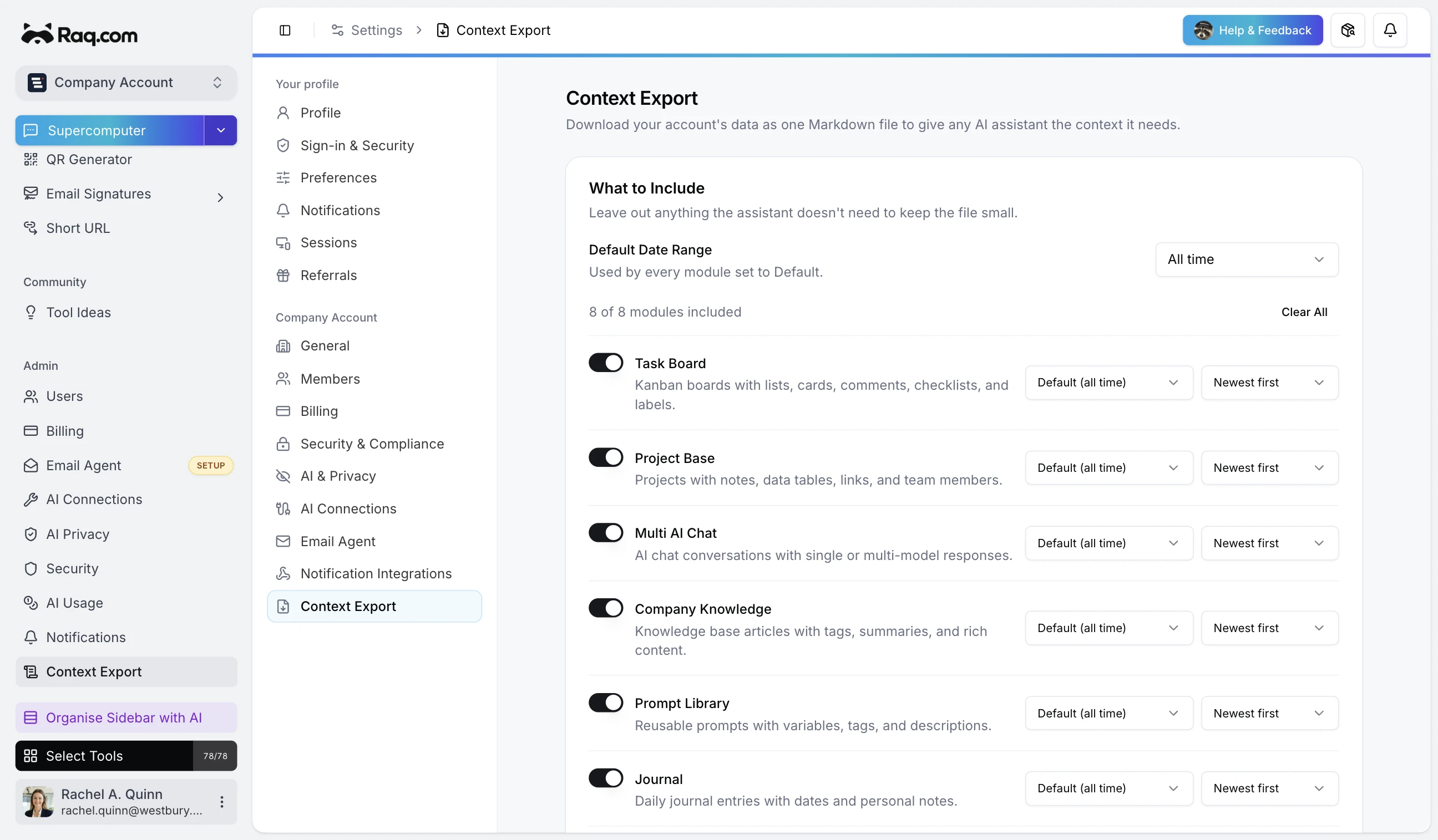The width and height of the screenshot is (1438, 840).
Task: Open the Notifications profile settings
Action: pos(374,211)
